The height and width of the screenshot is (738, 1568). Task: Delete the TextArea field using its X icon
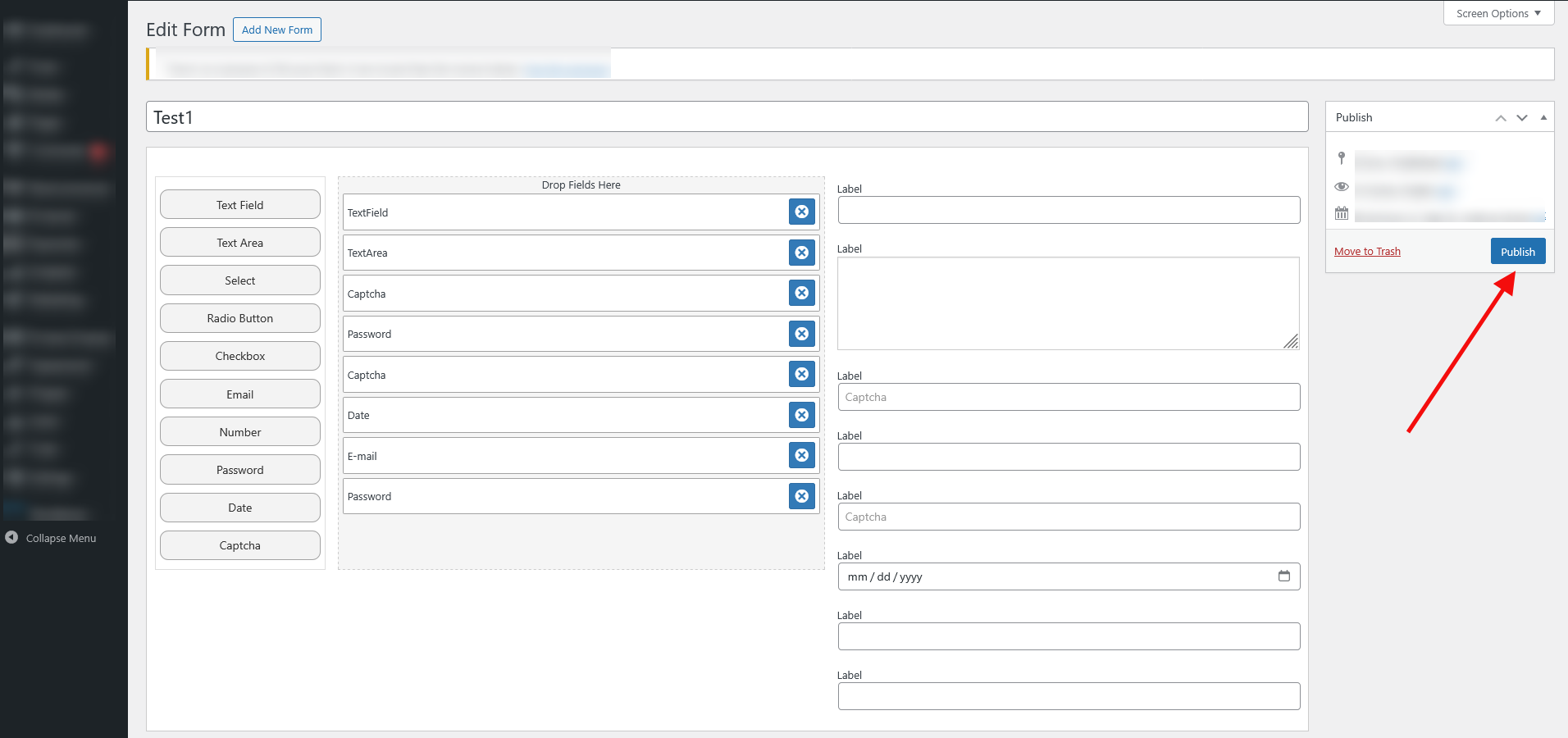pyautogui.click(x=801, y=253)
